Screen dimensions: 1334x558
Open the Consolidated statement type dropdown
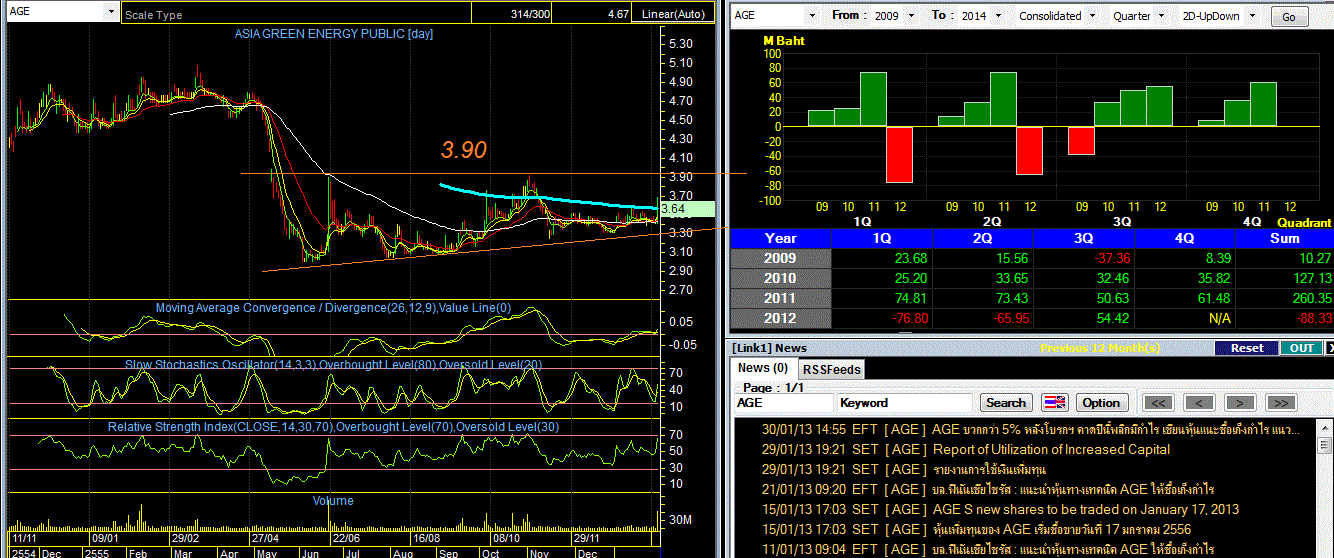[x=1091, y=16]
